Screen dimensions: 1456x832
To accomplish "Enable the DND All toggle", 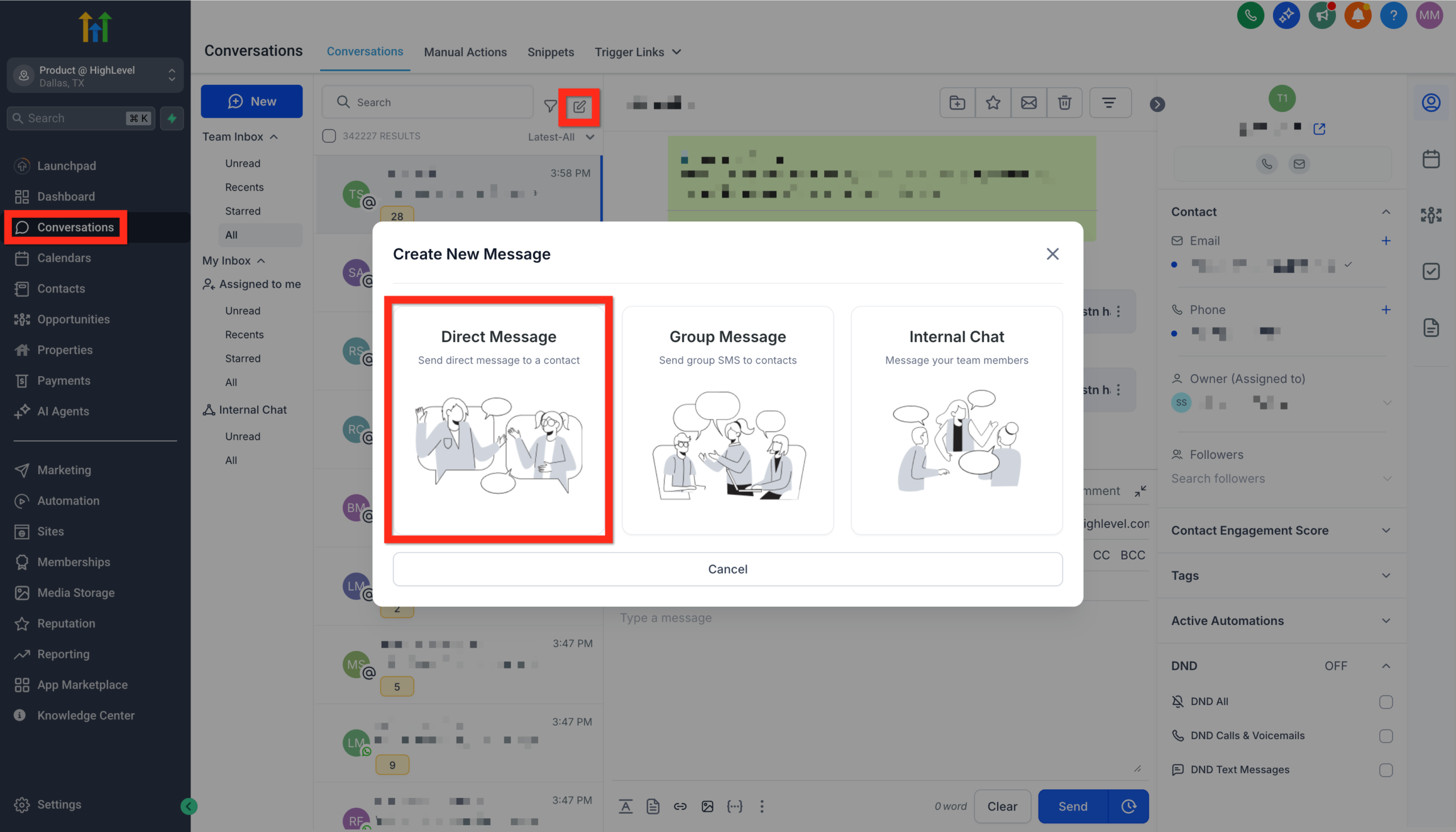I will [x=1387, y=702].
